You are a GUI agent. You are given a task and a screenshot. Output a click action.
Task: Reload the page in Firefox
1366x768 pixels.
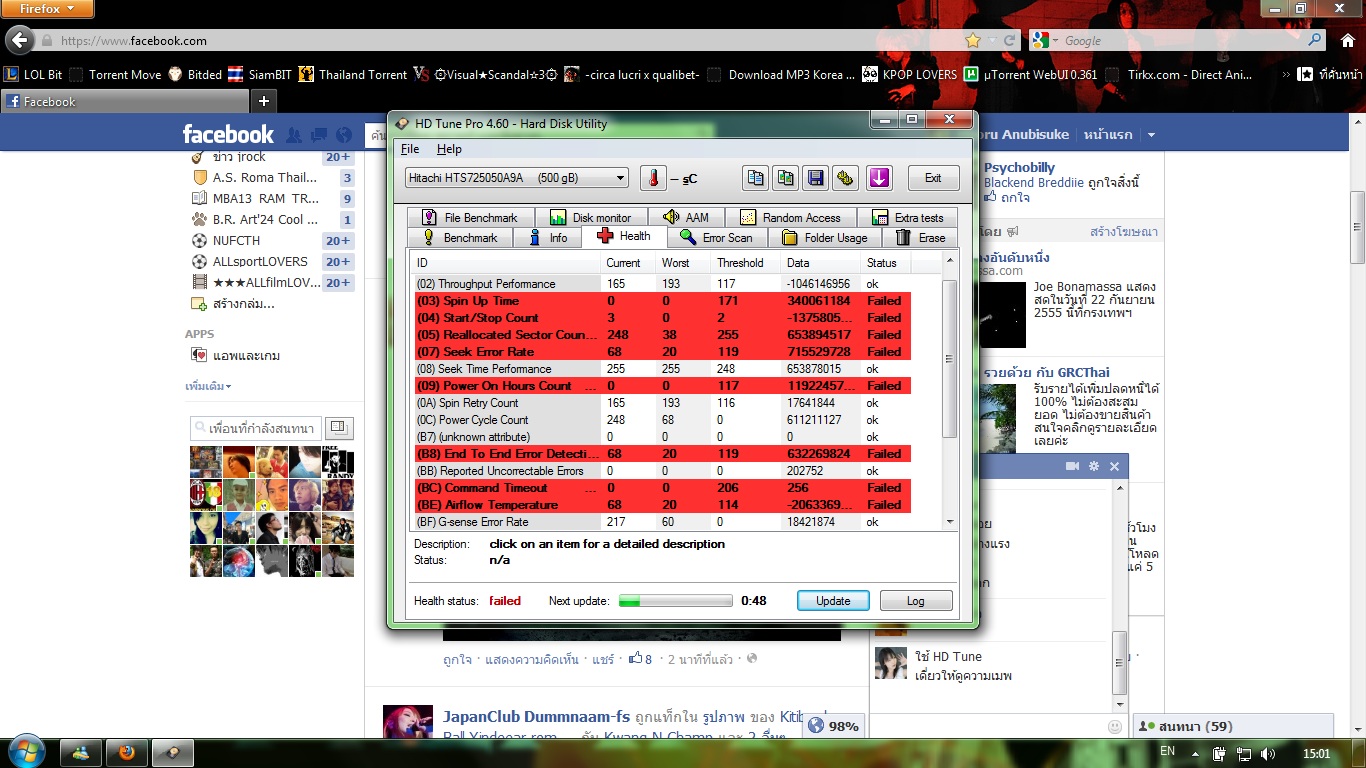1009,41
